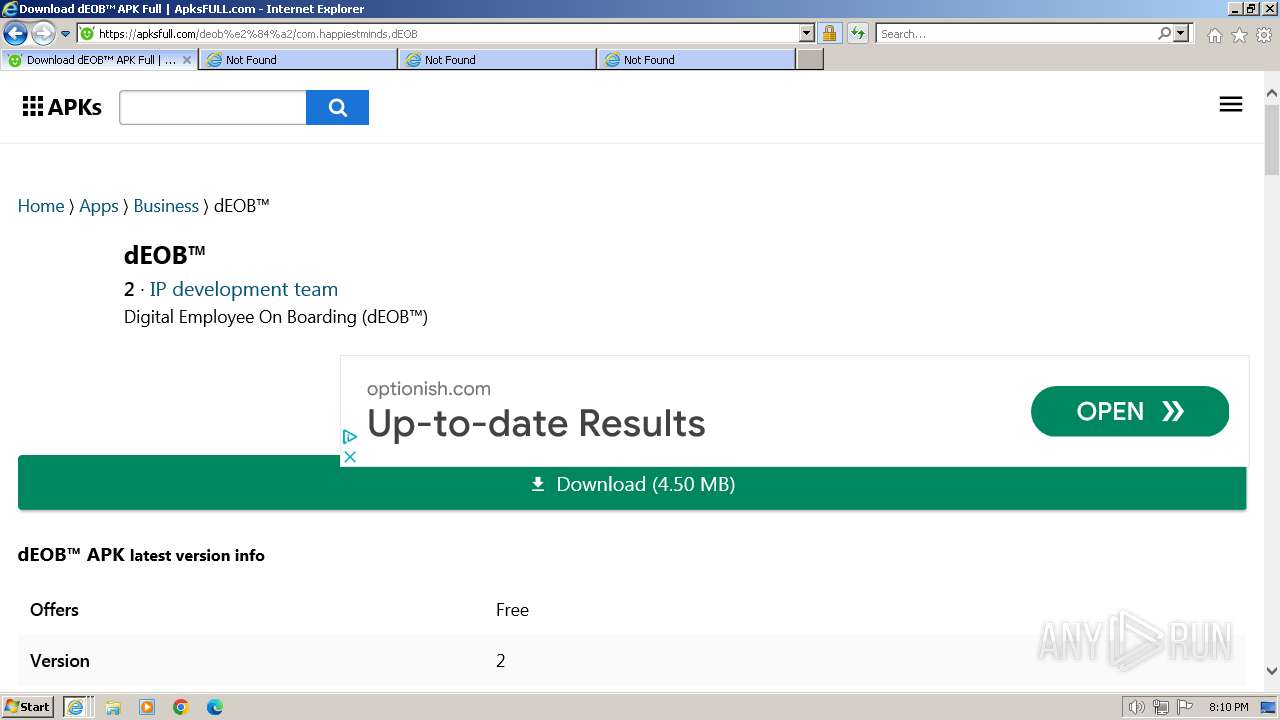Click the security lock icon

[829, 33]
